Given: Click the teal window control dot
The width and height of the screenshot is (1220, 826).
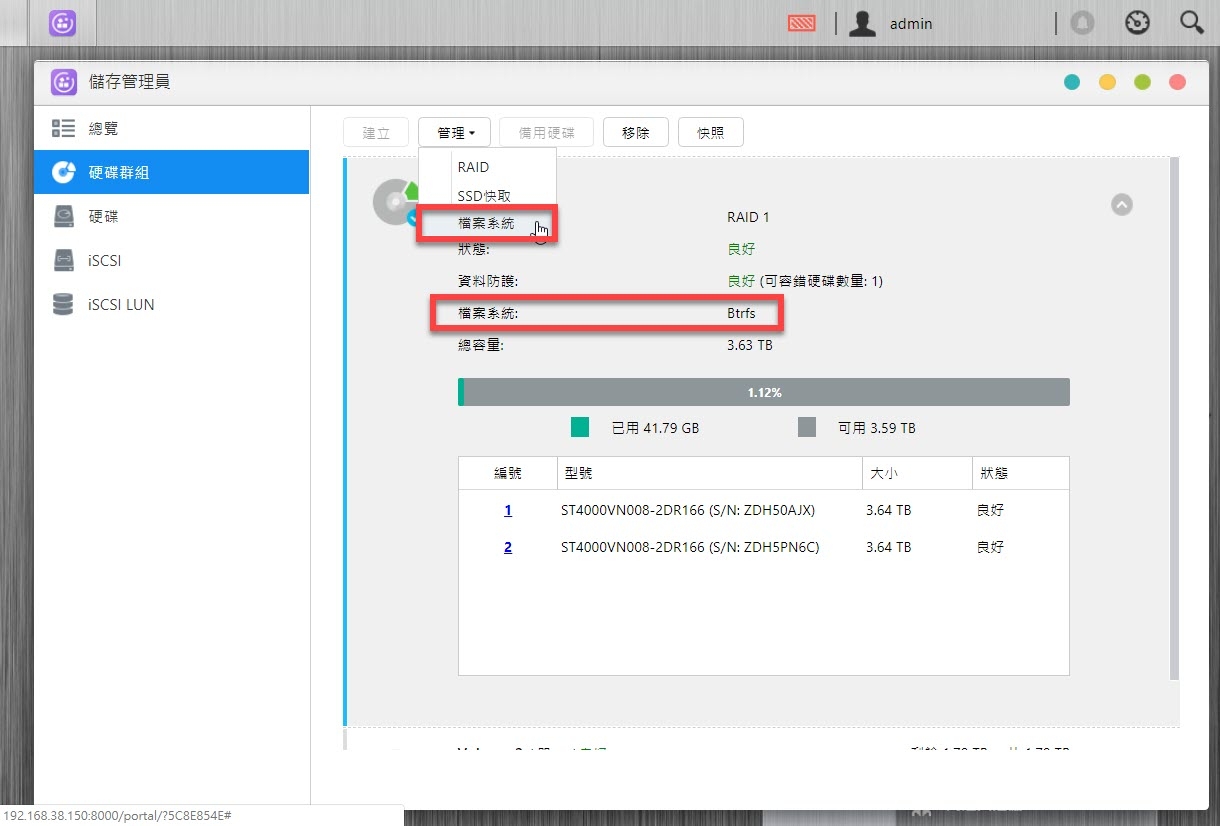Looking at the screenshot, I should click(x=1072, y=83).
